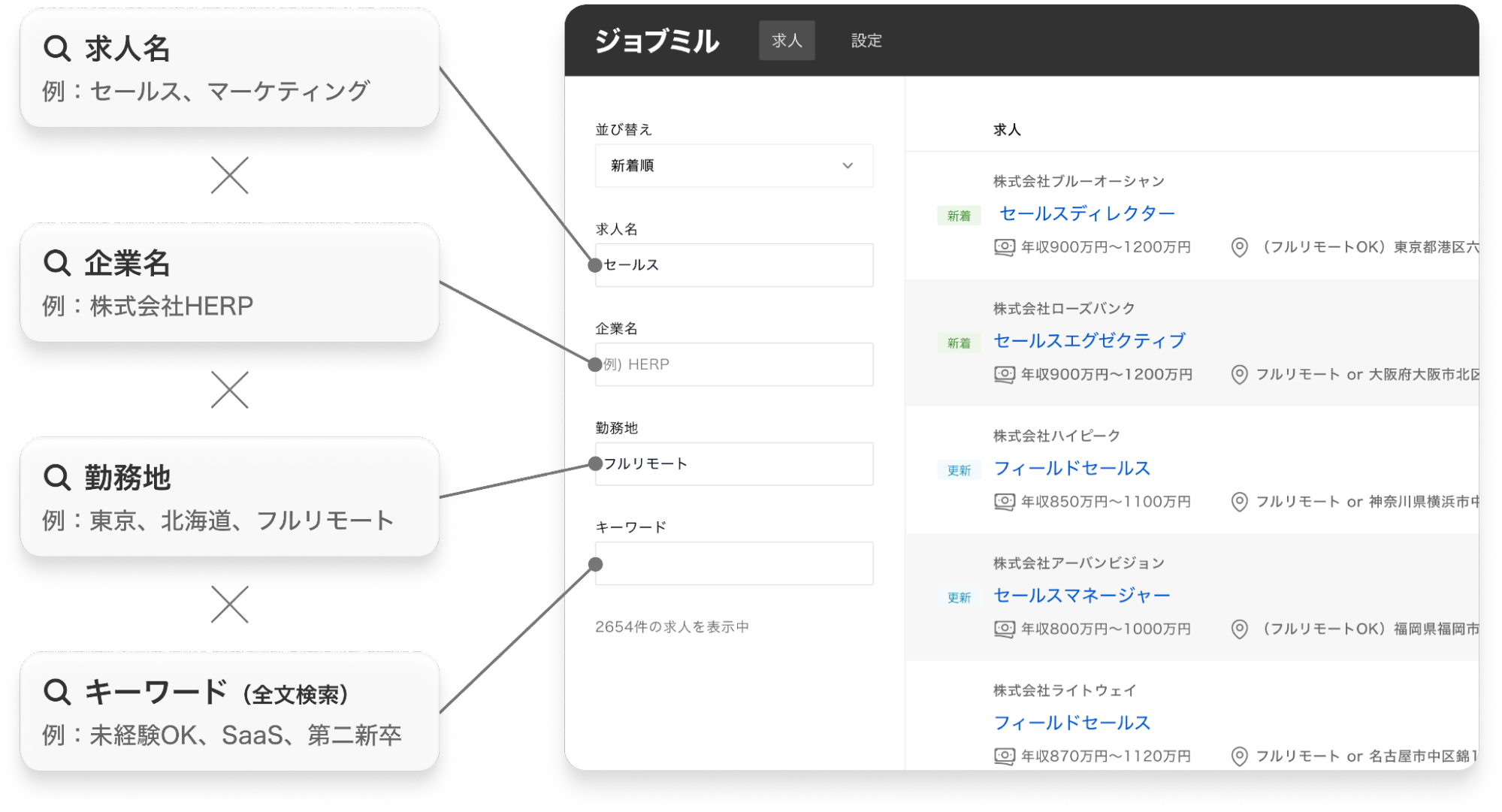The image size is (1502, 812).
Task: Click location pin icon for セールスエグゼクティブ
Action: tap(1239, 374)
